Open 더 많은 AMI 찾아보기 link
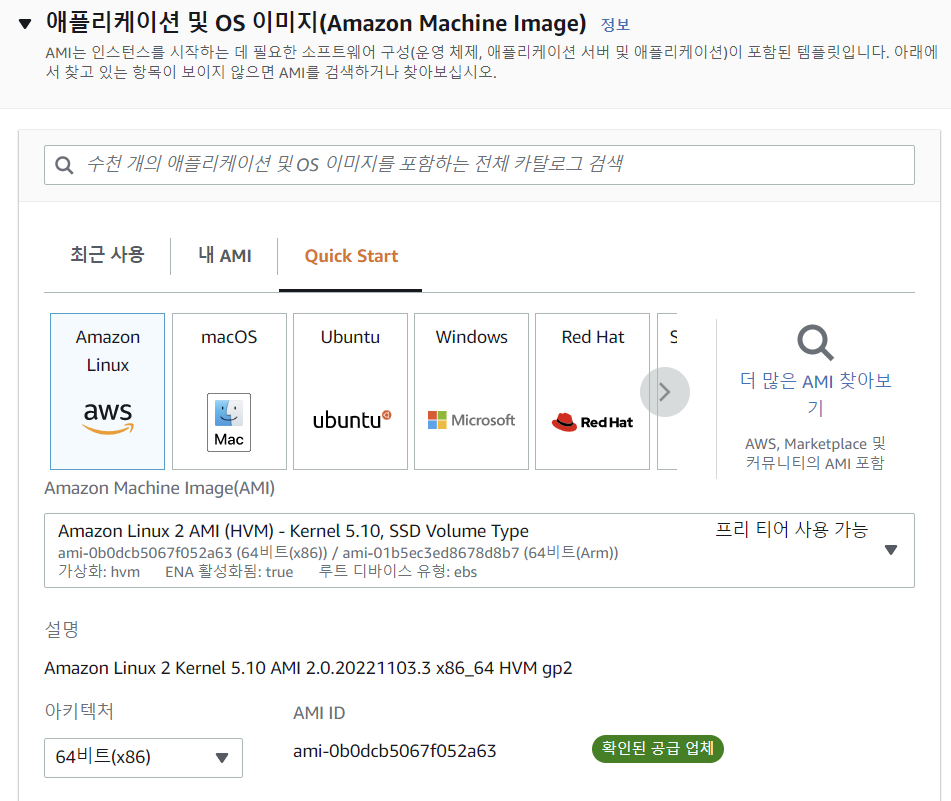The image size is (951, 801). 816,394
